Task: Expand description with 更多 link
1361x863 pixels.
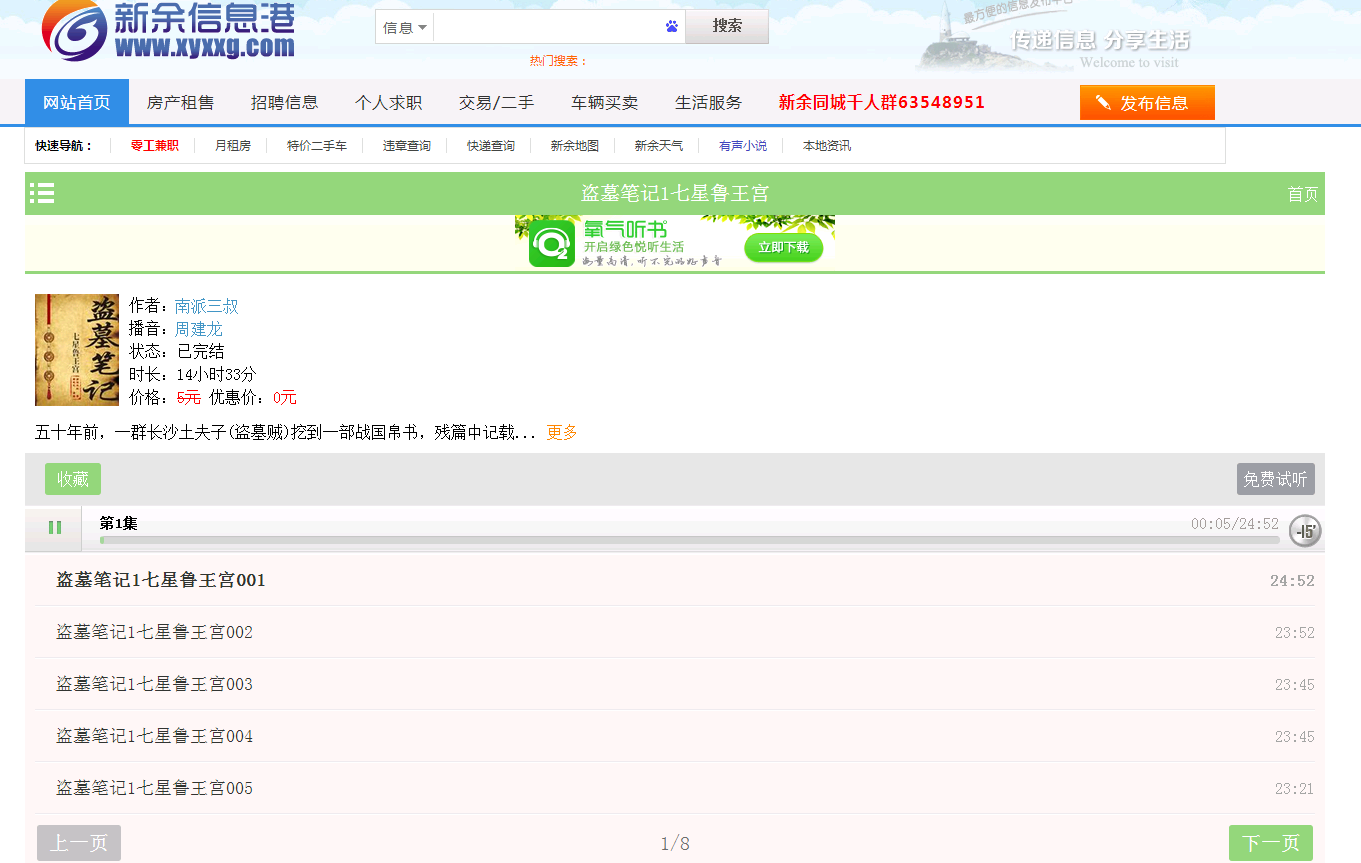Action: tap(562, 433)
